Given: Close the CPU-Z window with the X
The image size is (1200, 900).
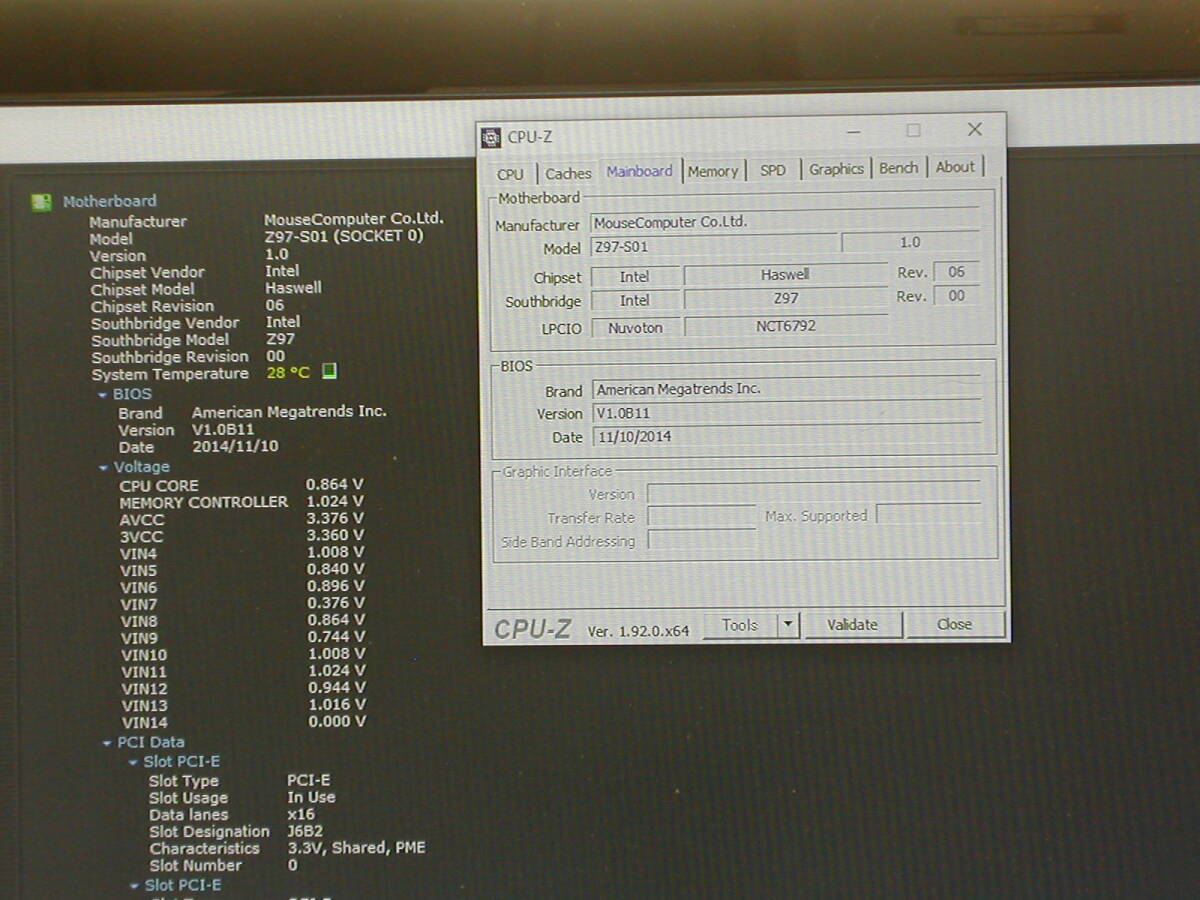Looking at the screenshot, I should (975, 130).
